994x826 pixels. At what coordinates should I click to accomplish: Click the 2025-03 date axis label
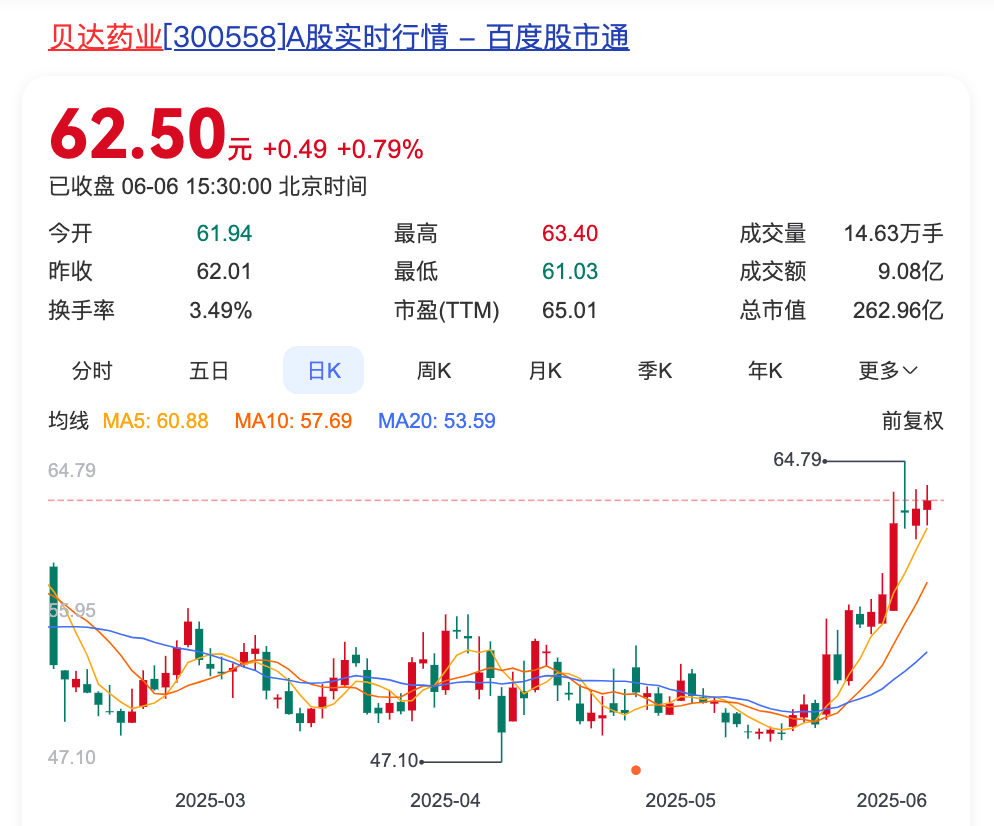click(210, 801)
